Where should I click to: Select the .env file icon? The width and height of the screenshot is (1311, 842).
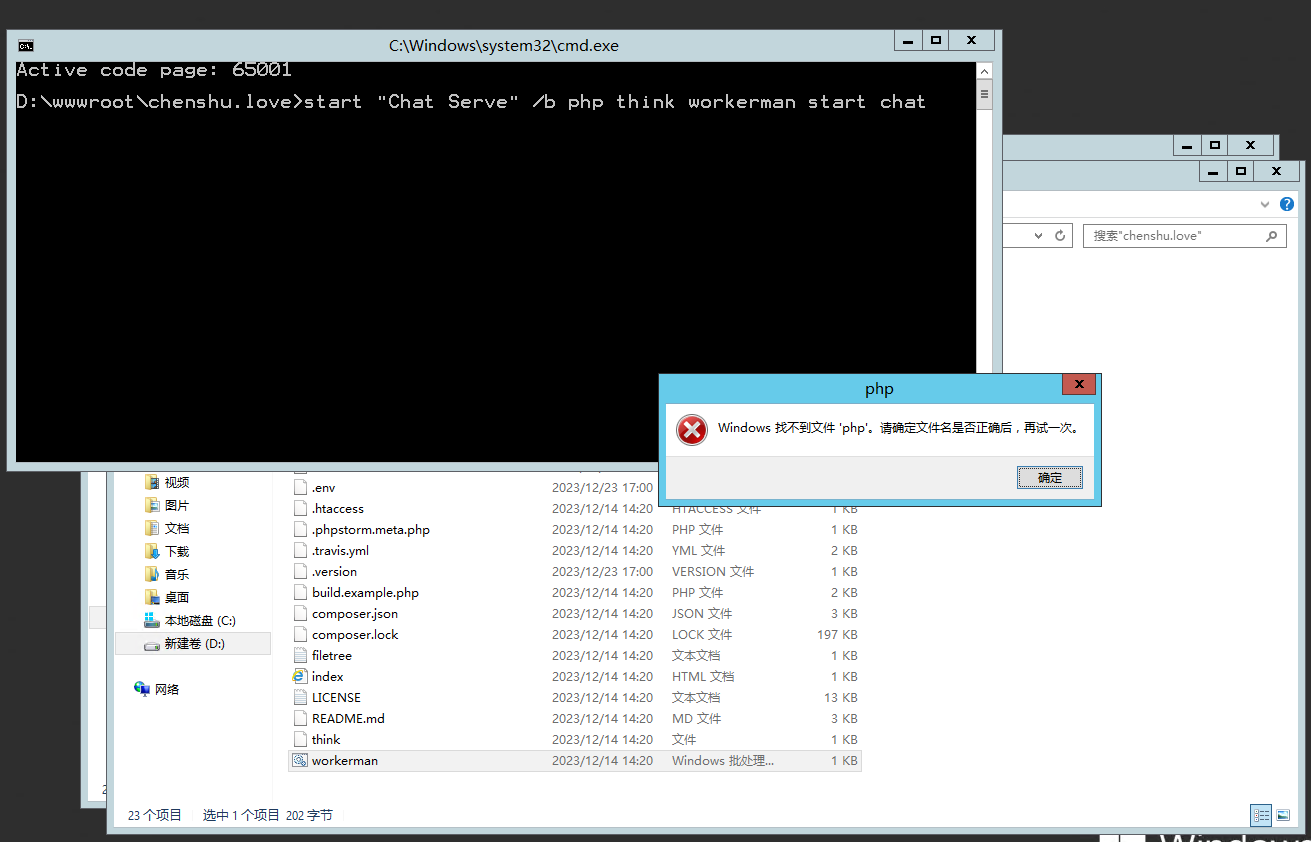point(300,488)
